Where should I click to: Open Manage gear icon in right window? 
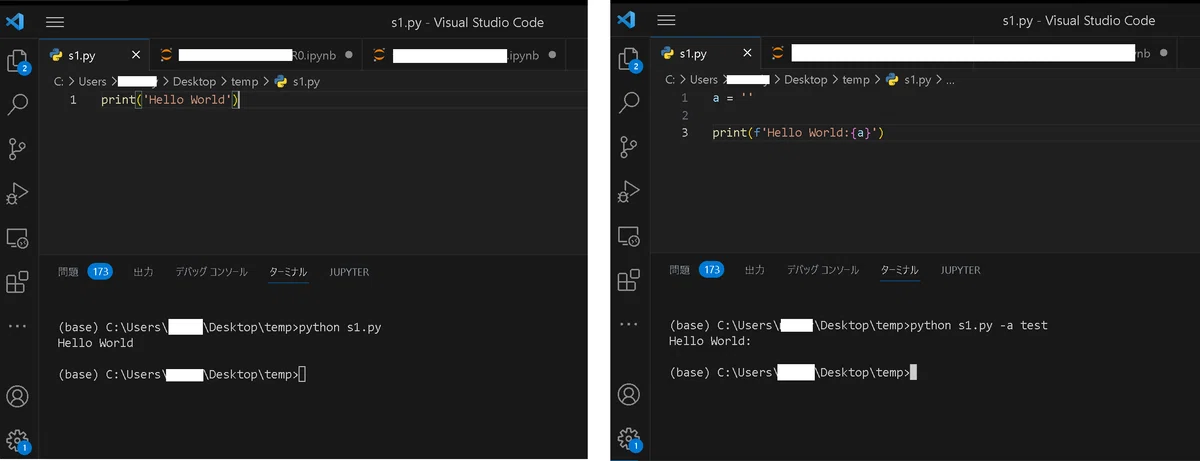point(630,438)
